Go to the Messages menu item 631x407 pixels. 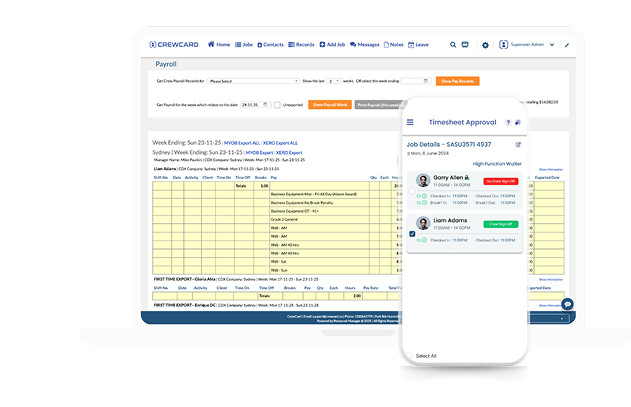tap(364, 45)
